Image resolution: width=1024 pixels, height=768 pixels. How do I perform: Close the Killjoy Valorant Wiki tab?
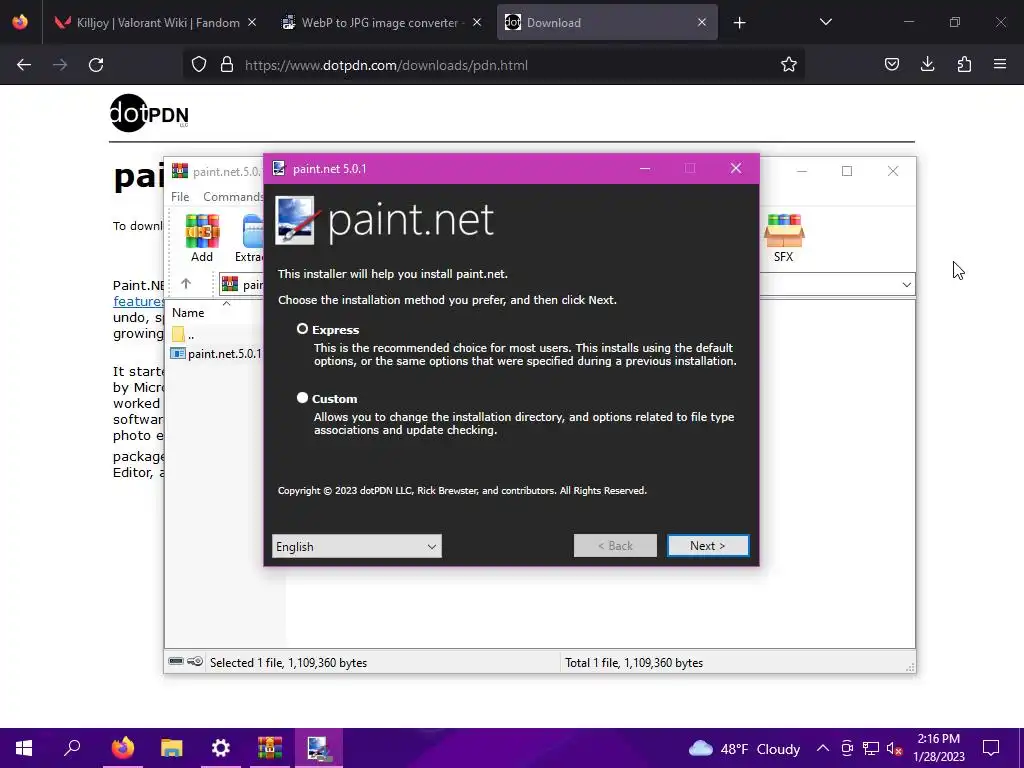click(x=252, y=23)
